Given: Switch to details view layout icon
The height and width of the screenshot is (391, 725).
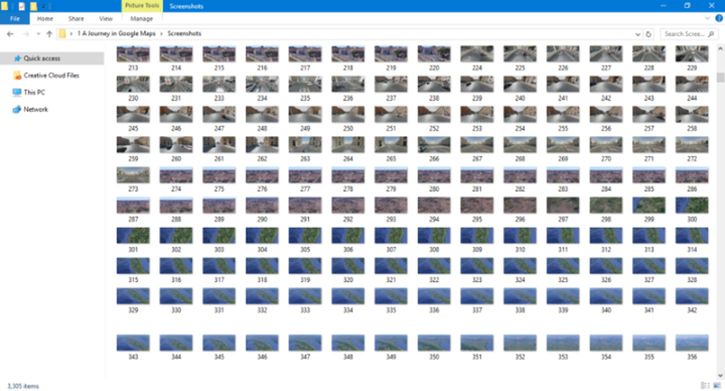Looking at the screenshot, I should (705, 385).
